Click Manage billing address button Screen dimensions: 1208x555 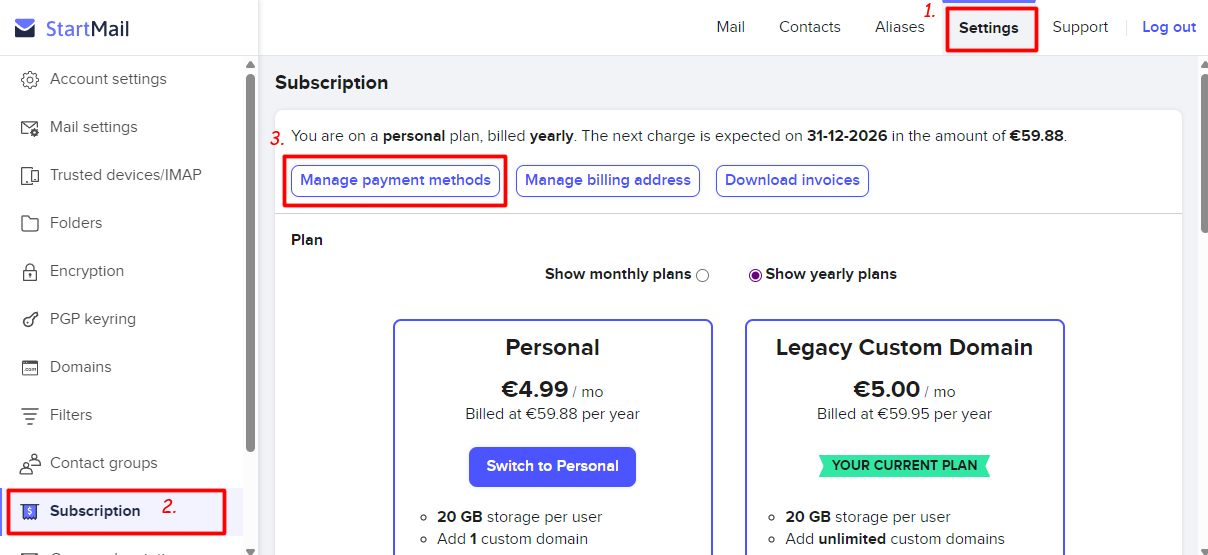[x=608, y=180]
